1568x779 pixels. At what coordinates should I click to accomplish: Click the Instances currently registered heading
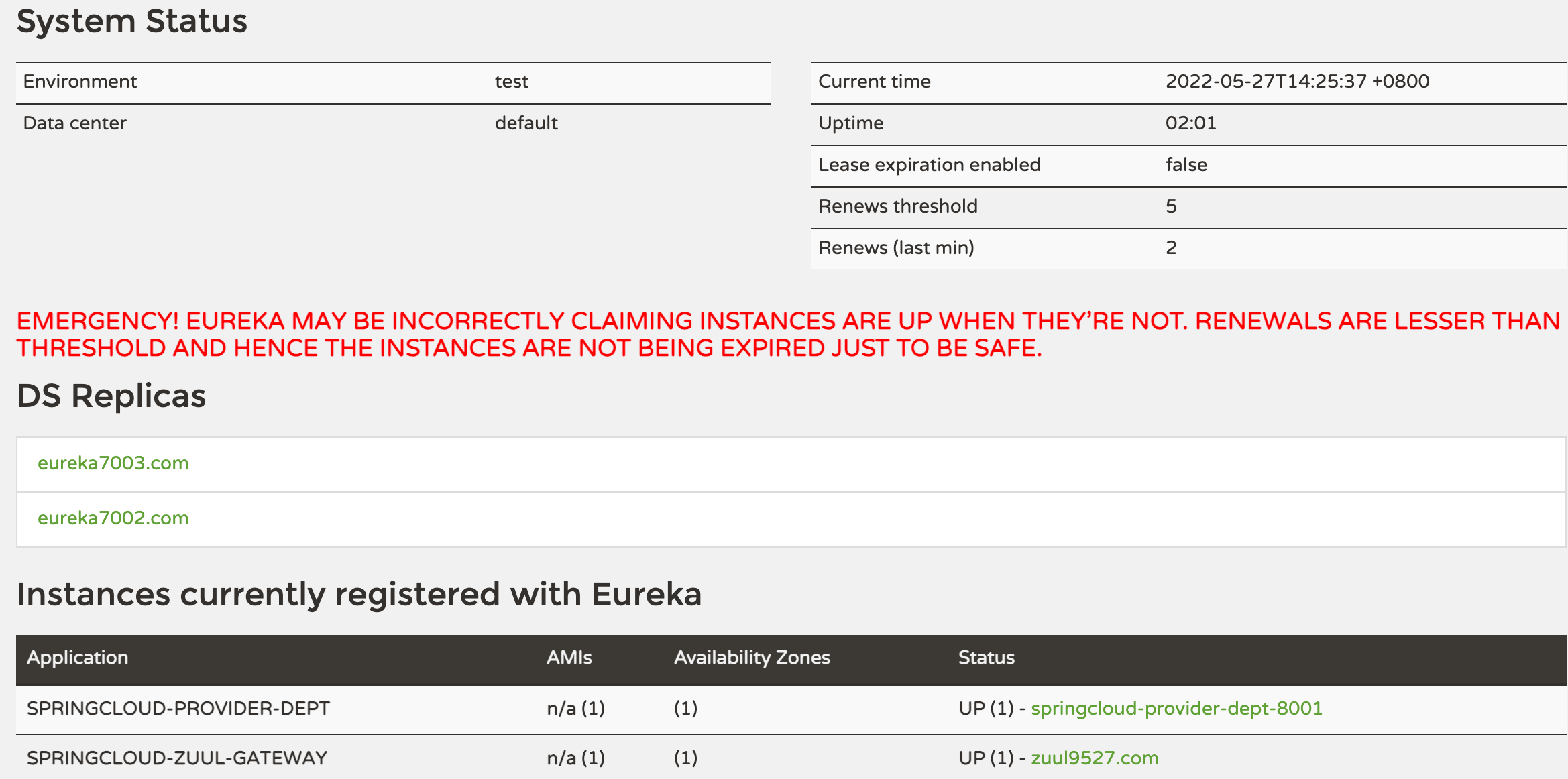359,595
